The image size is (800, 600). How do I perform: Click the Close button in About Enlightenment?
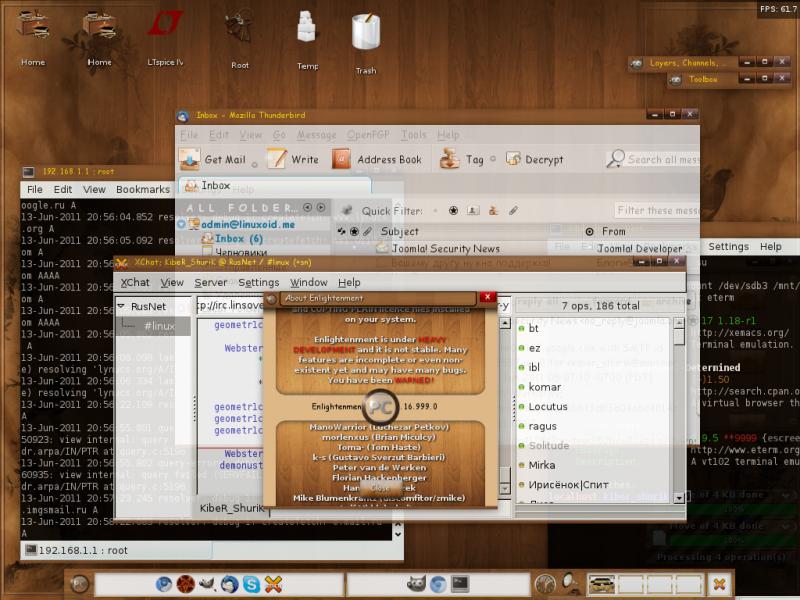click(380, 488)
